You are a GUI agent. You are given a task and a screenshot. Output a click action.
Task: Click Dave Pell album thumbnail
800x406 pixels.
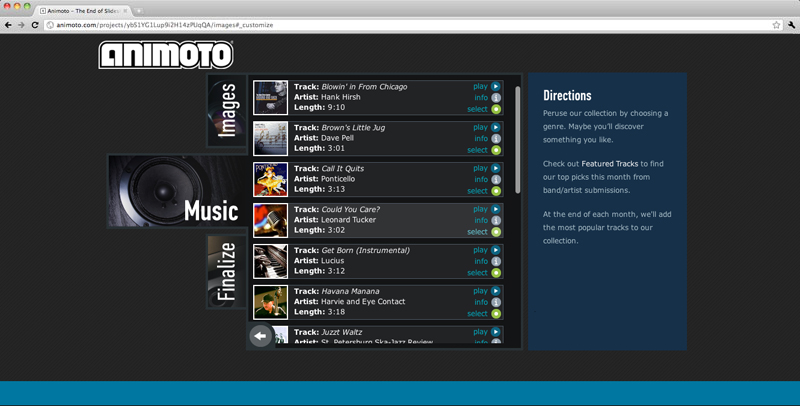(x=270, y=138)
